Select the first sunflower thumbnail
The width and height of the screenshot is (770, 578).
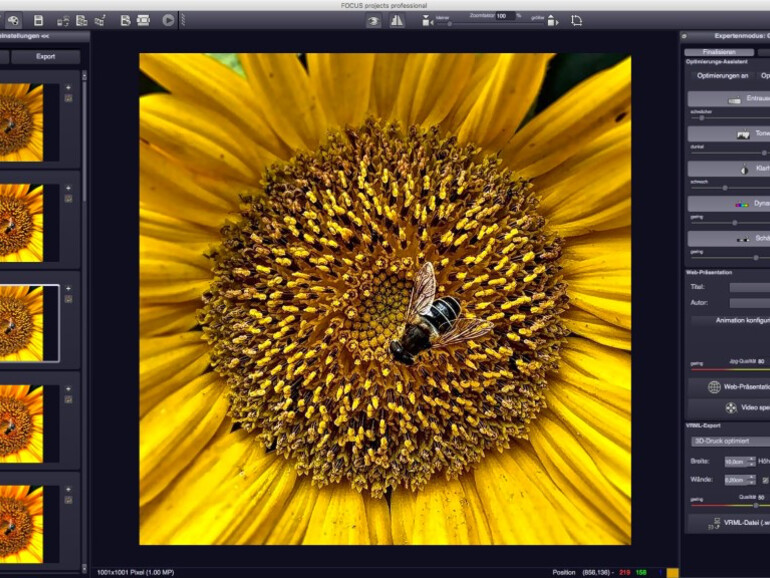coord(22,122)
